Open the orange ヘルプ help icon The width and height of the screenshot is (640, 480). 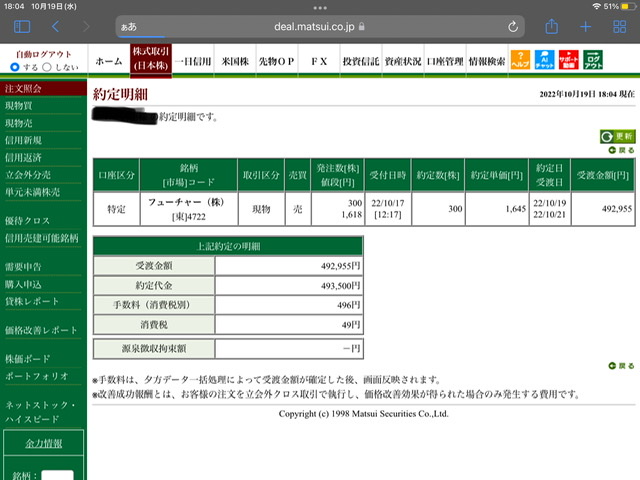(x=520, y=60)
